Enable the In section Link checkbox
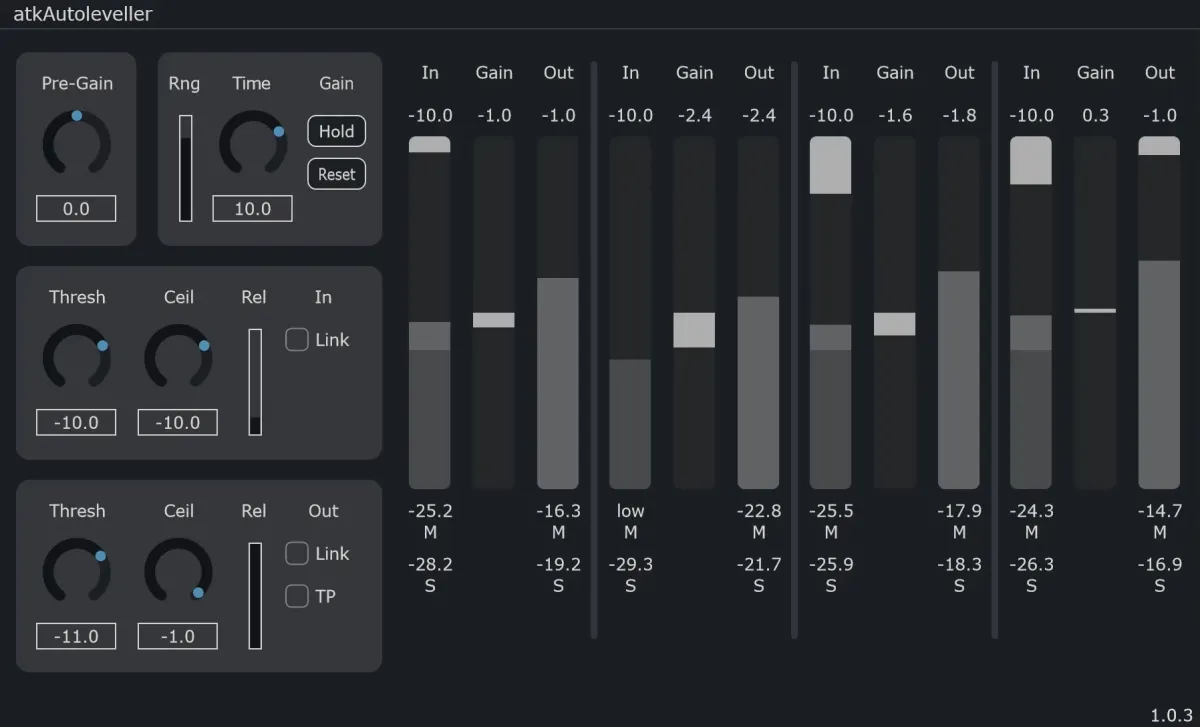The image size is (1200, 727). 297,340
